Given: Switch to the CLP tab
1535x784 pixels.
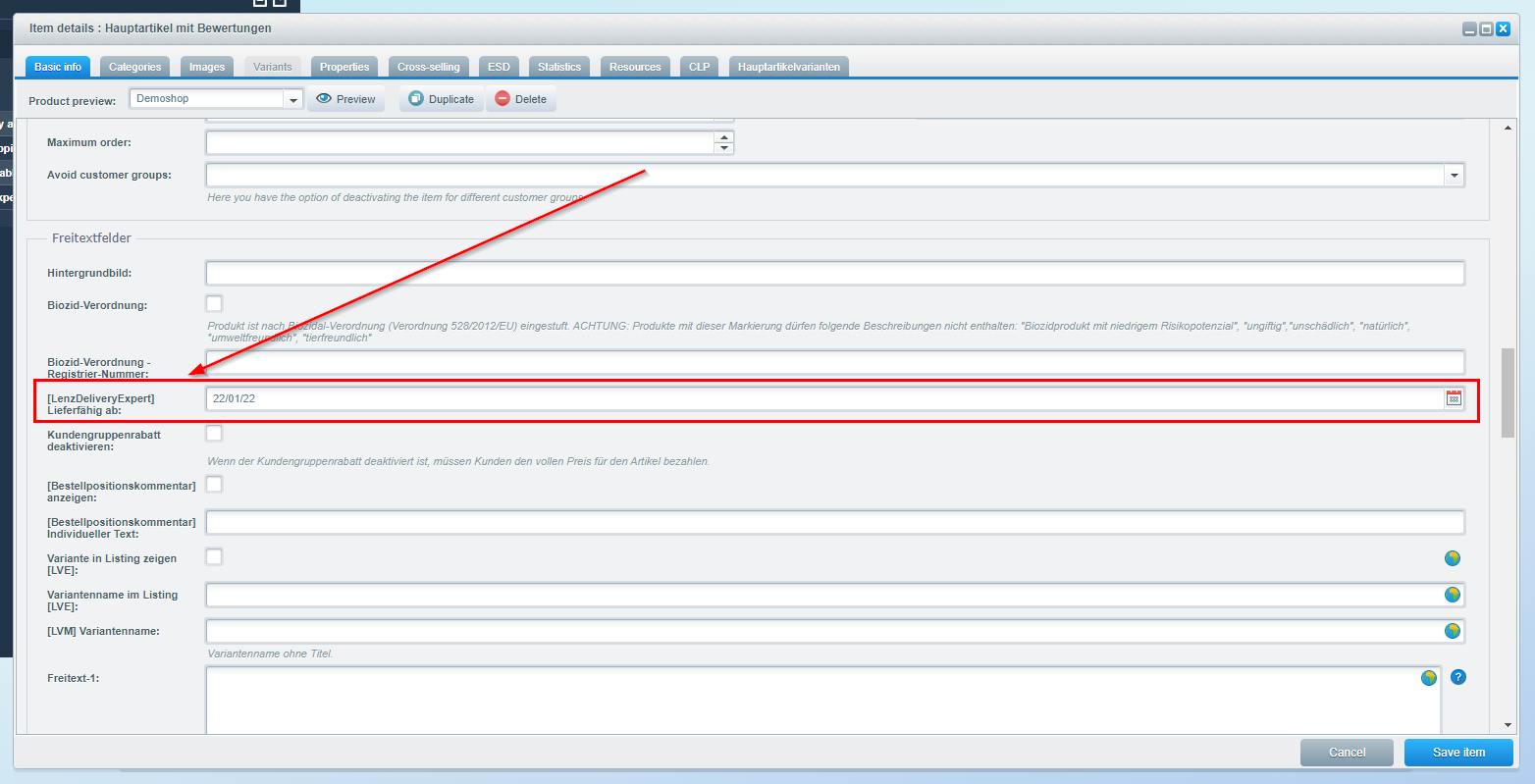Looking at the screenshot, I should (x=699, y=67).
